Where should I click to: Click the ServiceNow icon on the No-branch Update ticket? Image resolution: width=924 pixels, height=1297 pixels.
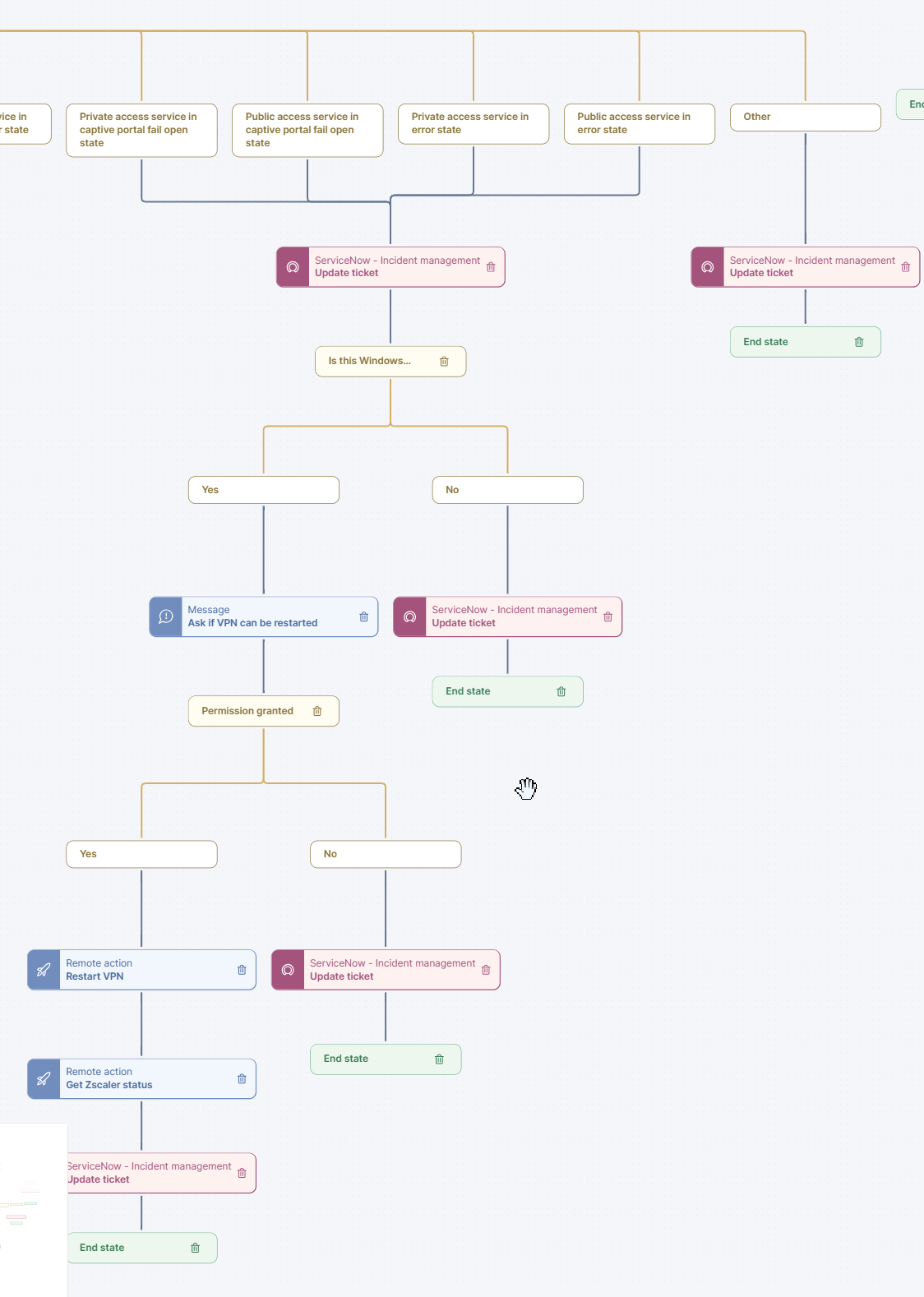[409, 616]
